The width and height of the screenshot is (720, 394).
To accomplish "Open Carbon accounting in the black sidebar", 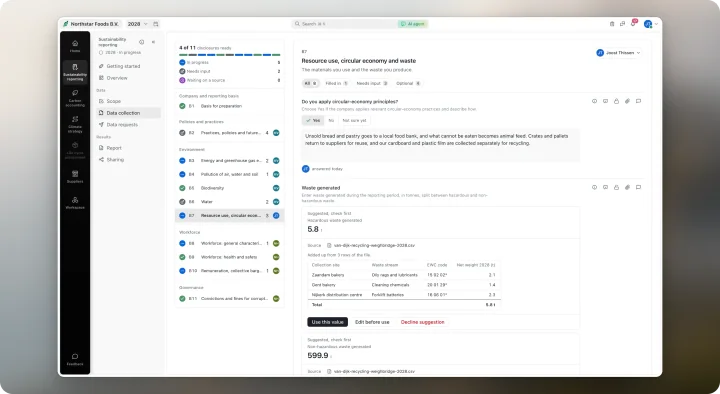I will coord(75,98).
